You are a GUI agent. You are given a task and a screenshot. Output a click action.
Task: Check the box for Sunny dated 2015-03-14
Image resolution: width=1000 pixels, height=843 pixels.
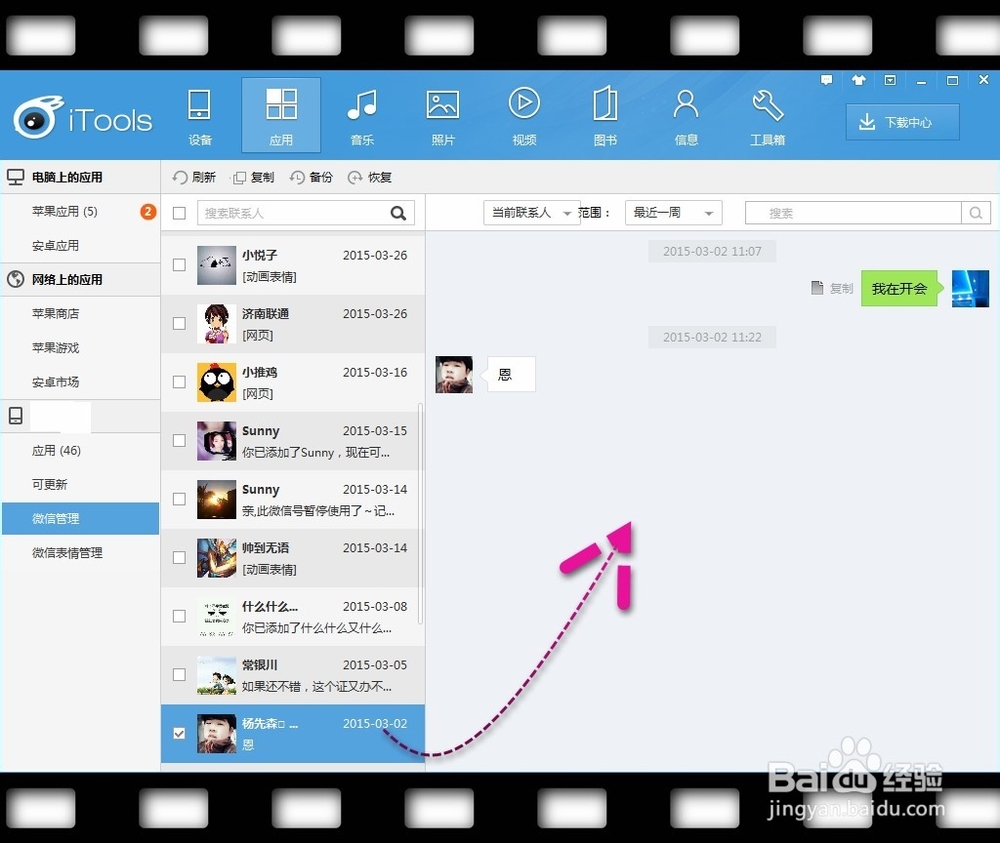click(x=179, y=499)
